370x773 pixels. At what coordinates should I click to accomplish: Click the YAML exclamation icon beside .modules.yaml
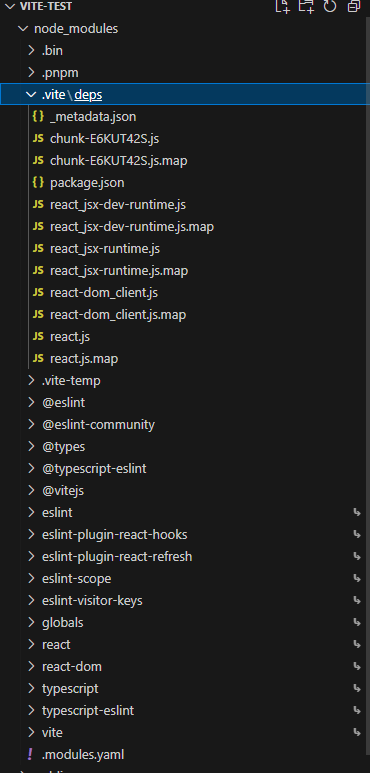(x=31, y=754)
